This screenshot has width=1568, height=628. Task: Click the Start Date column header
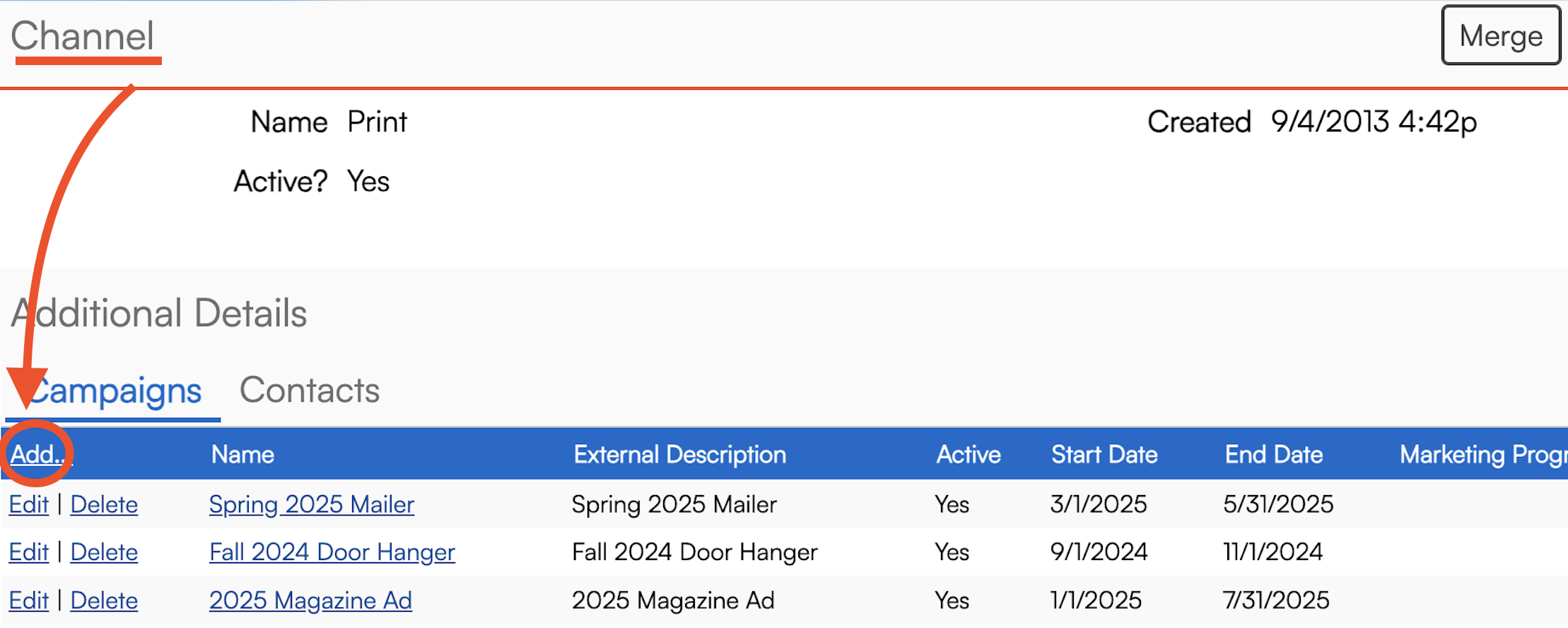click(x=1104, y=454)
